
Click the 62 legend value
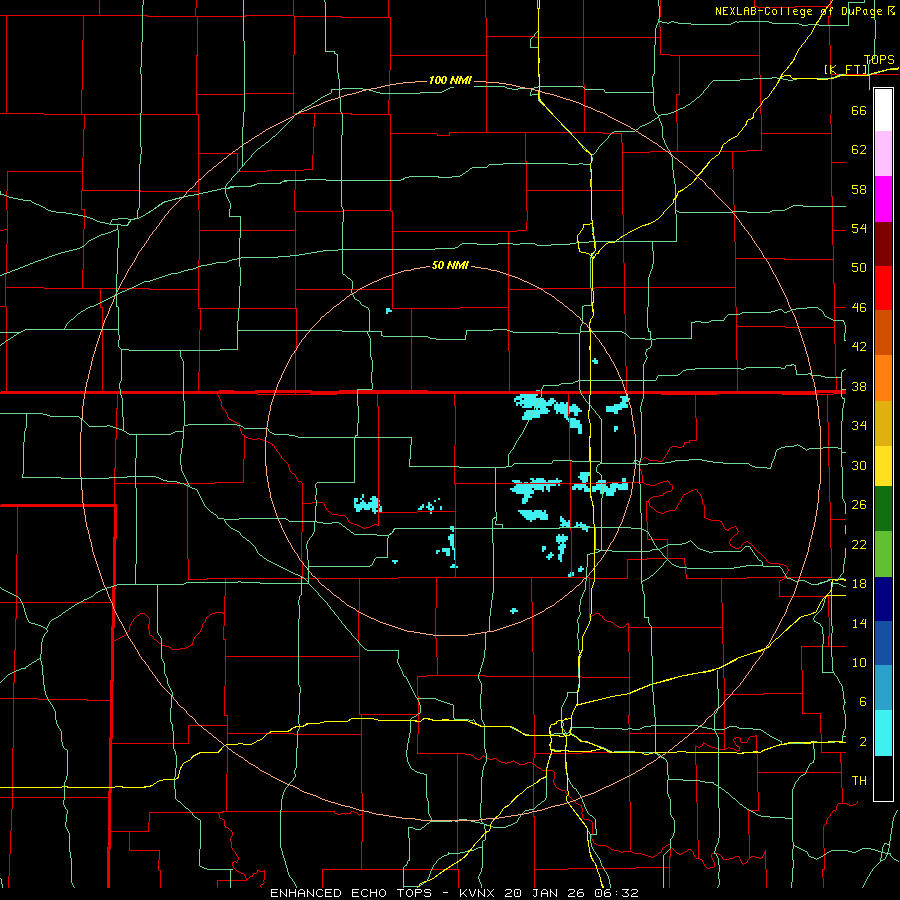(x=859, y=150)
